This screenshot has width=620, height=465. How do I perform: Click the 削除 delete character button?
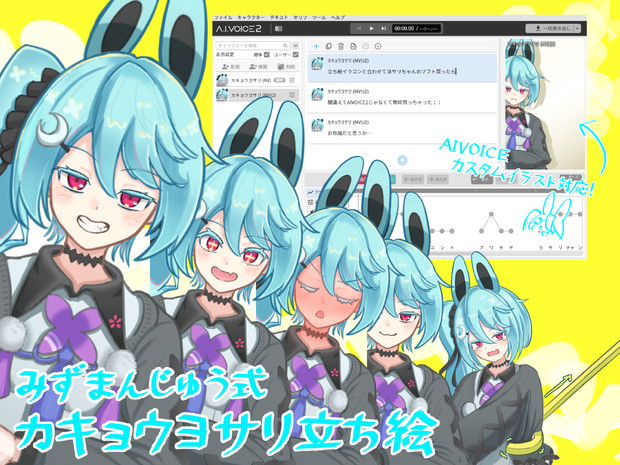(x=285, y=67)
